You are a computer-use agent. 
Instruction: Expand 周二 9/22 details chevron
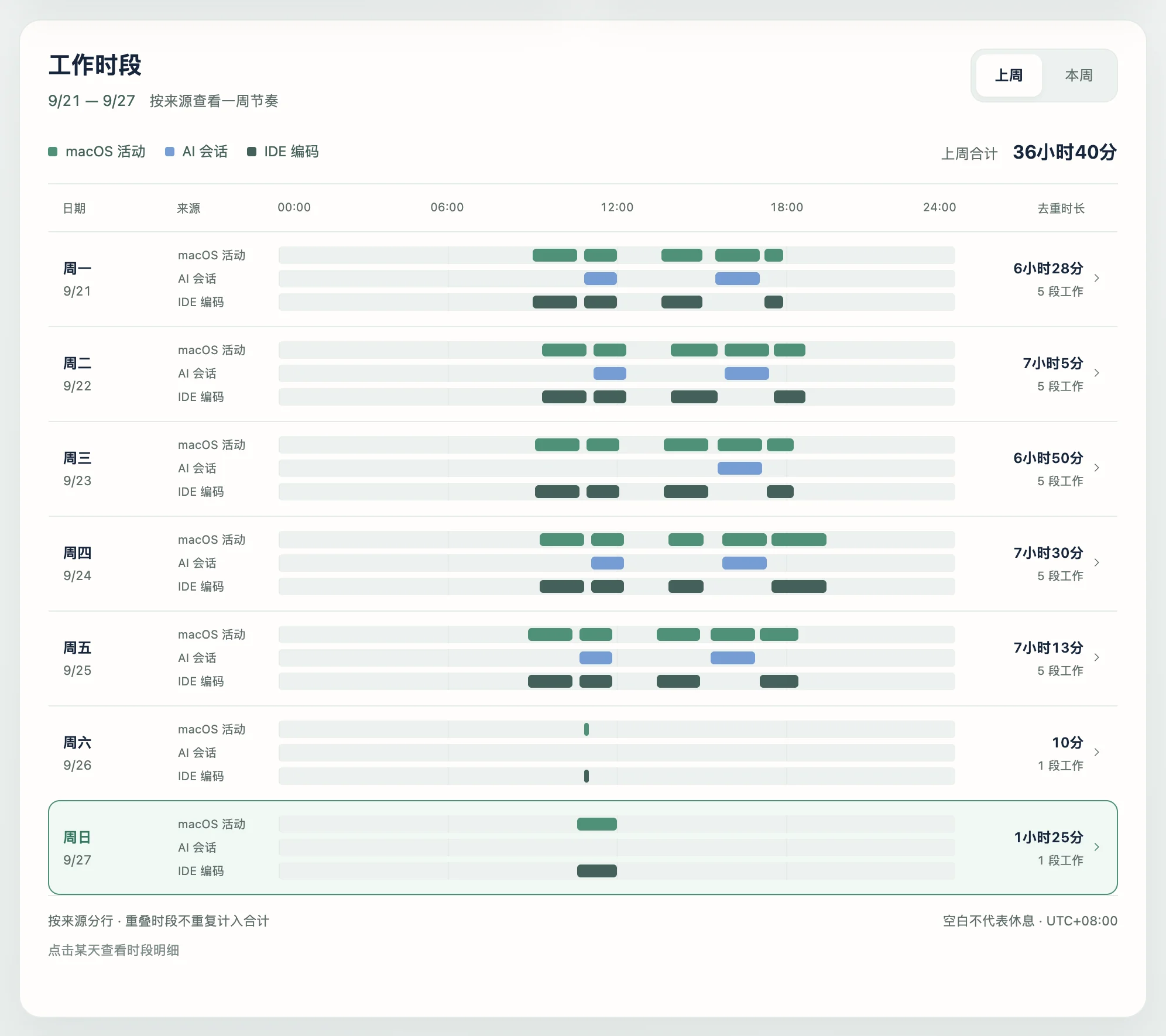coord(1096,373)
